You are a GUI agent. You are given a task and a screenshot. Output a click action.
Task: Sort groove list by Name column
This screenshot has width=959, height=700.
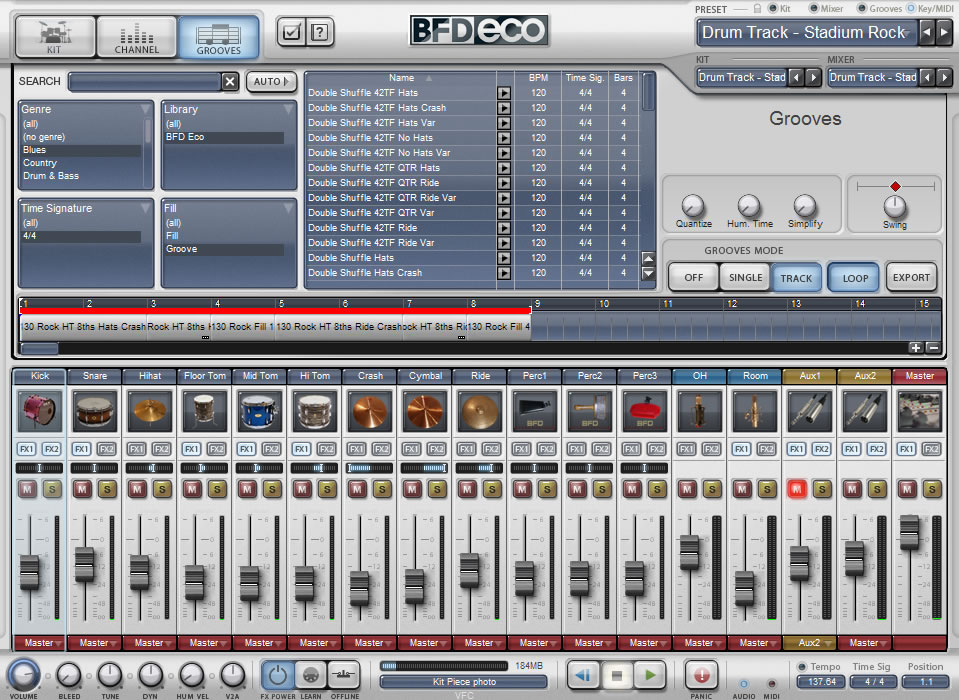401,78
